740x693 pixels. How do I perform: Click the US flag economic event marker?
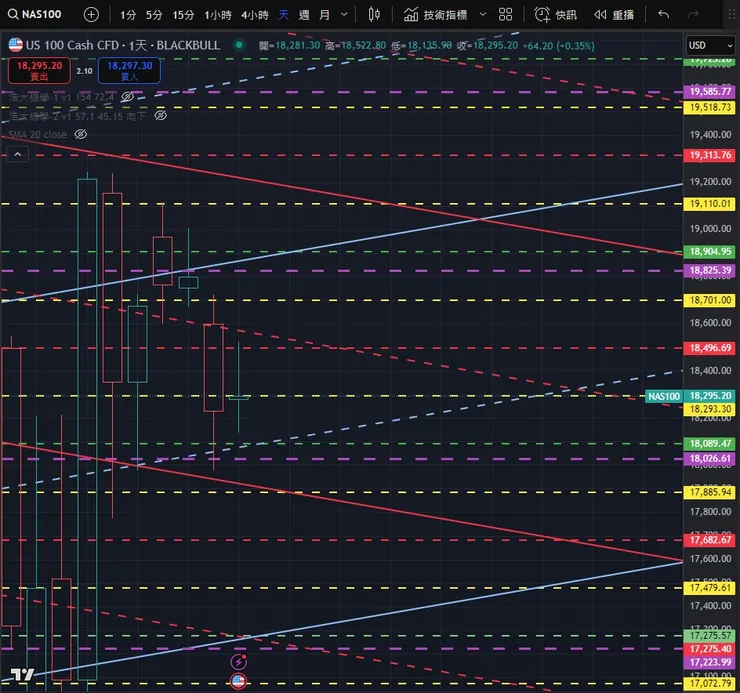[238, 681]
